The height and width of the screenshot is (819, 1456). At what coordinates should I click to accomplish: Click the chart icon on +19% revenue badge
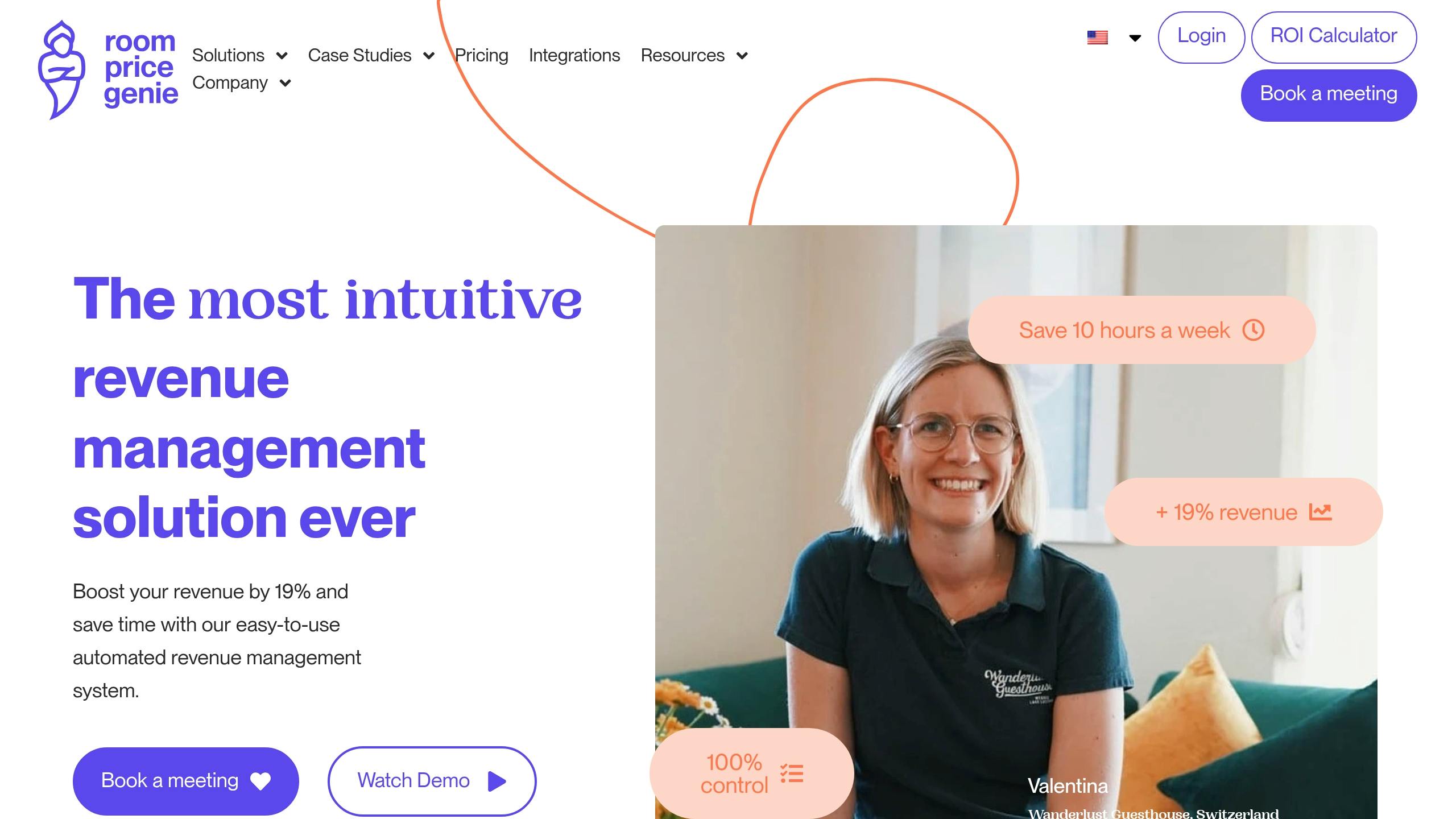click(x=1320, y=512)
